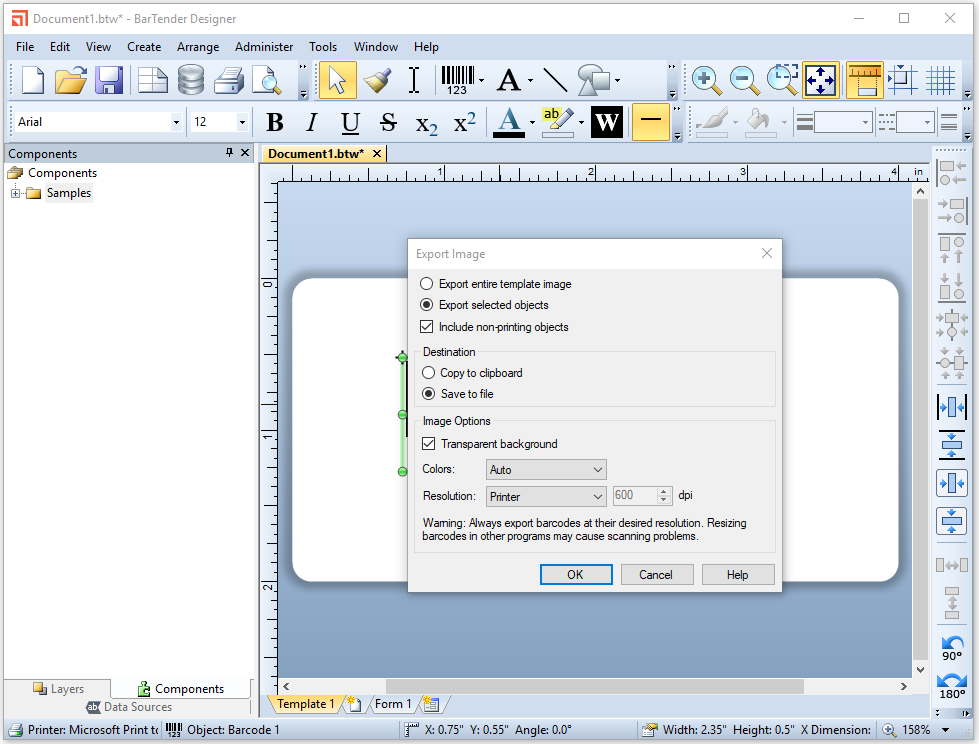Screen dimensions: 979x744
Task: Apply subscript formatting
Action: 426,124
